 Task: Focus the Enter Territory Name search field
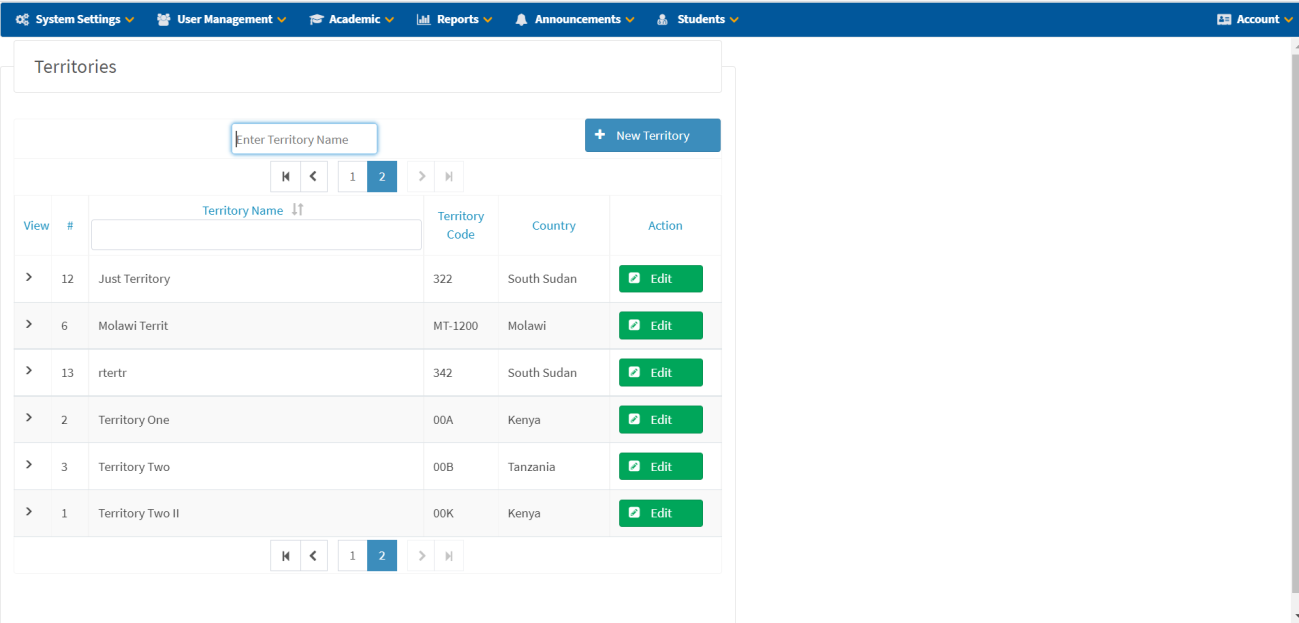point(304,140)
